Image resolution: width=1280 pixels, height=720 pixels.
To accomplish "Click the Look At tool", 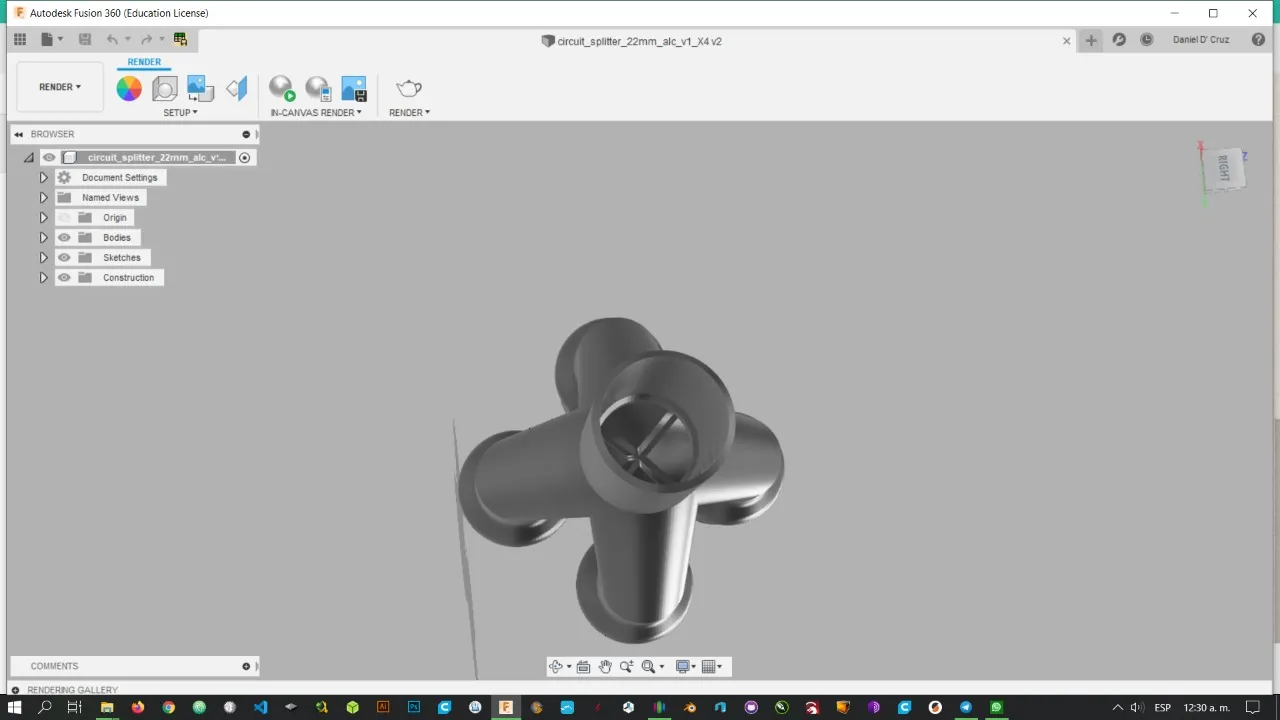I will pos(584,667).
